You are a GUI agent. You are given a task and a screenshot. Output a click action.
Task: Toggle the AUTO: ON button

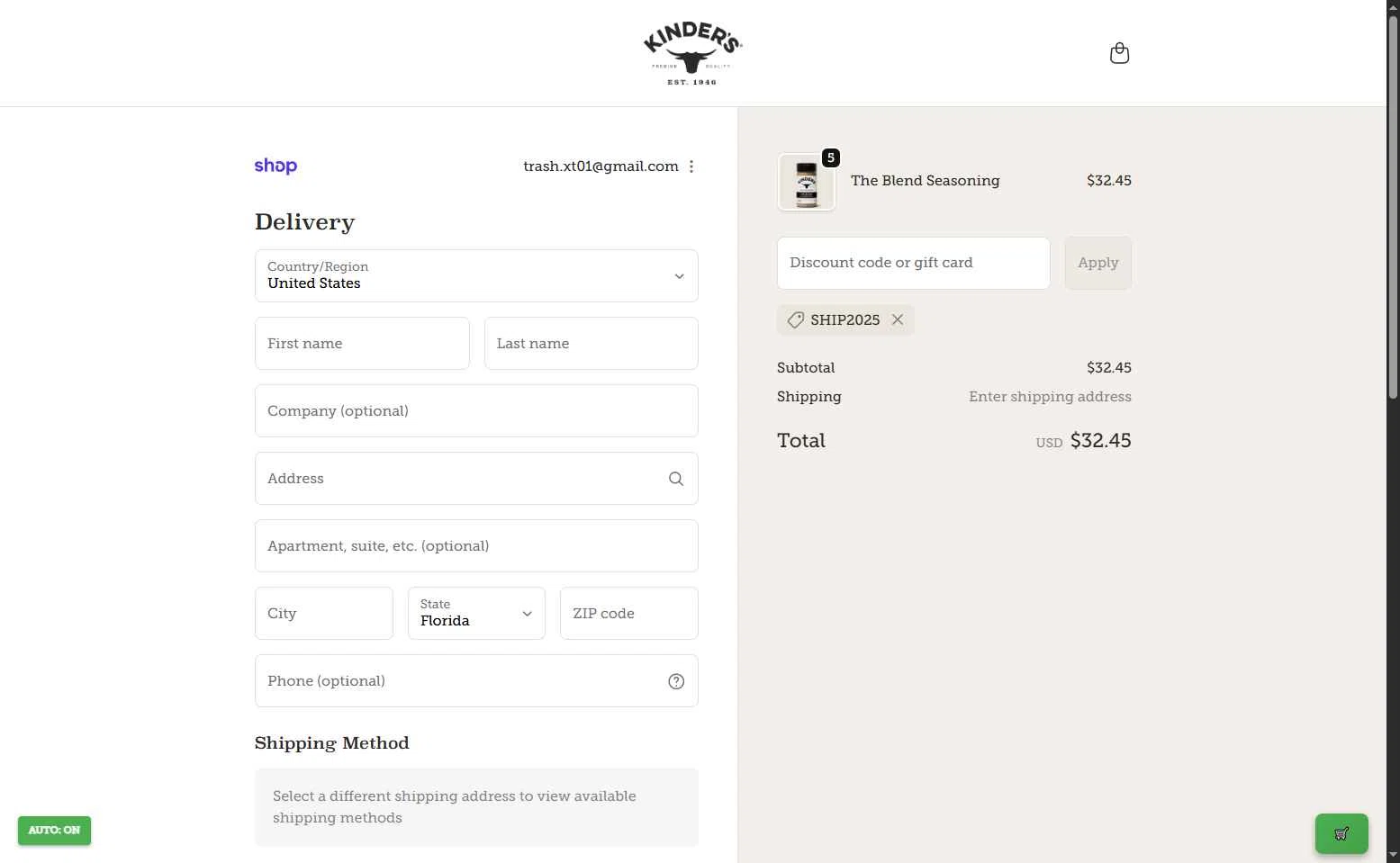(x=54, y=830)
